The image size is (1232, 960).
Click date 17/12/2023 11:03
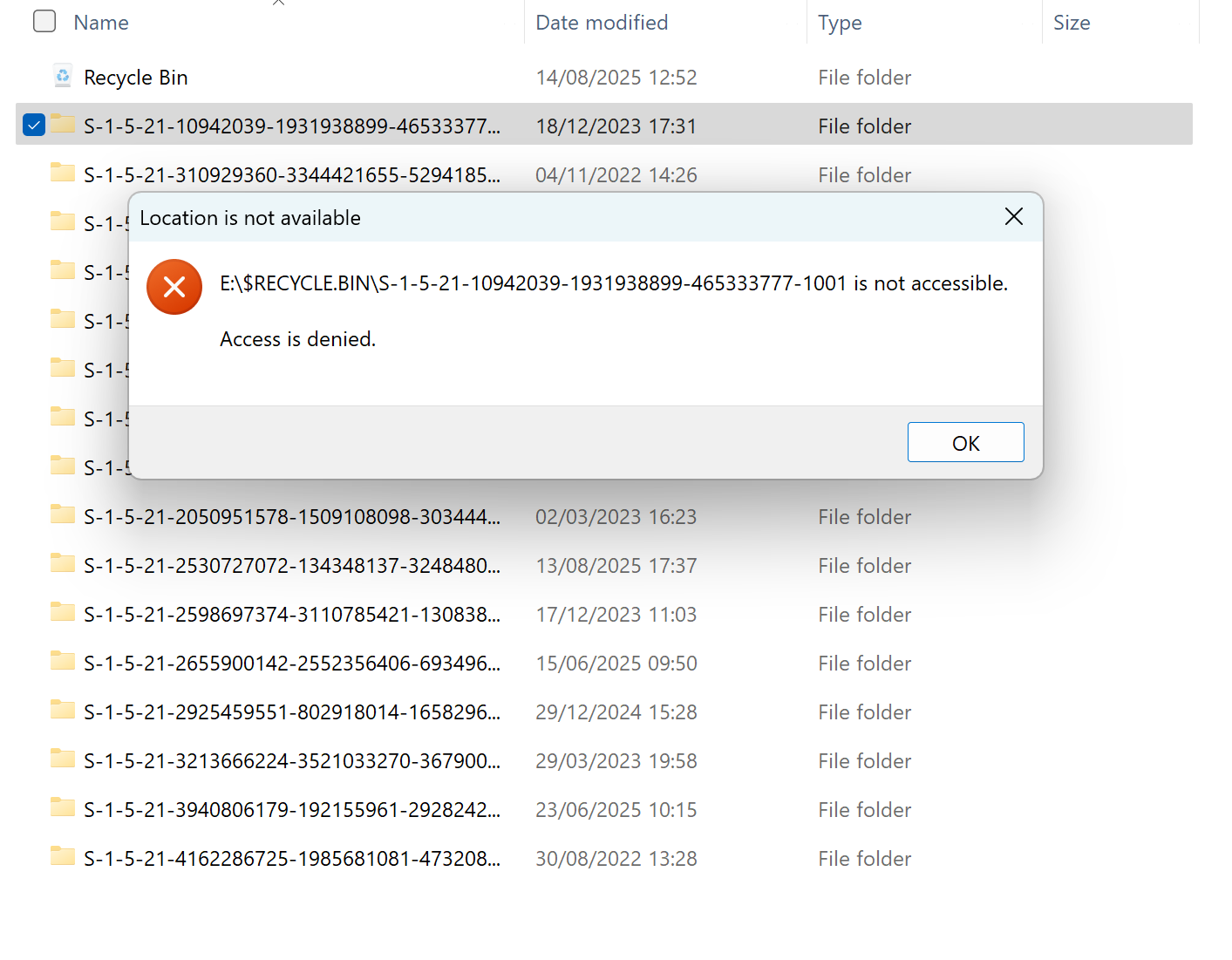616,615
